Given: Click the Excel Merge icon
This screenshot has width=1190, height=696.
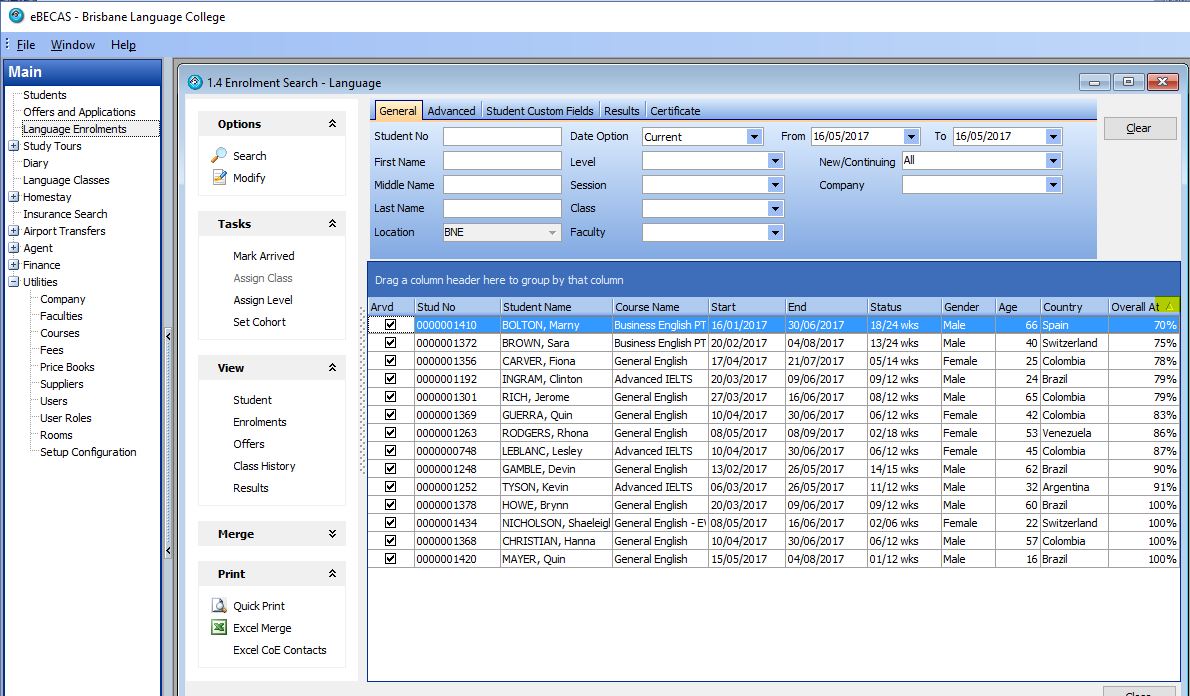Looking at the screenshot, I should coord(219,628).
